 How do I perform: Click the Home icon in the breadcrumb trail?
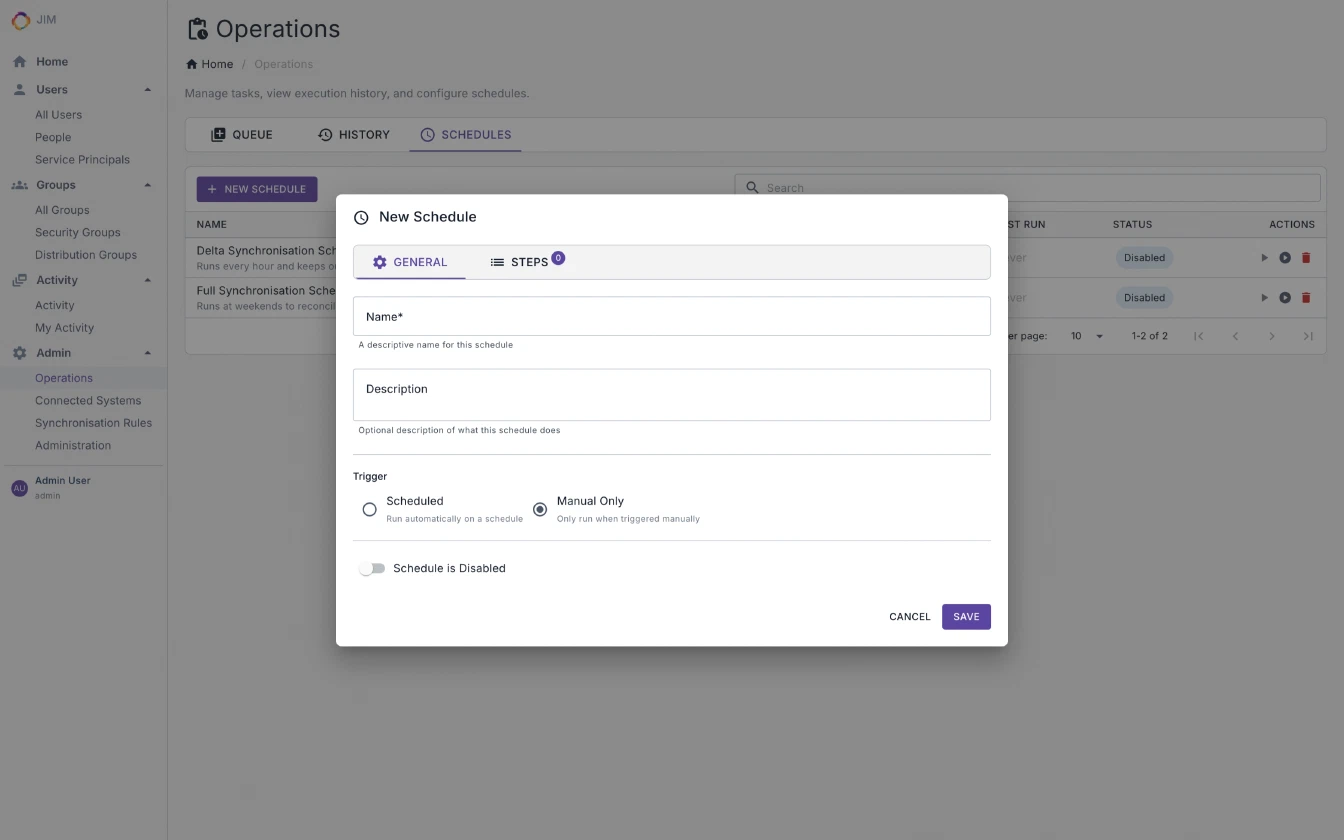[190, 63]
